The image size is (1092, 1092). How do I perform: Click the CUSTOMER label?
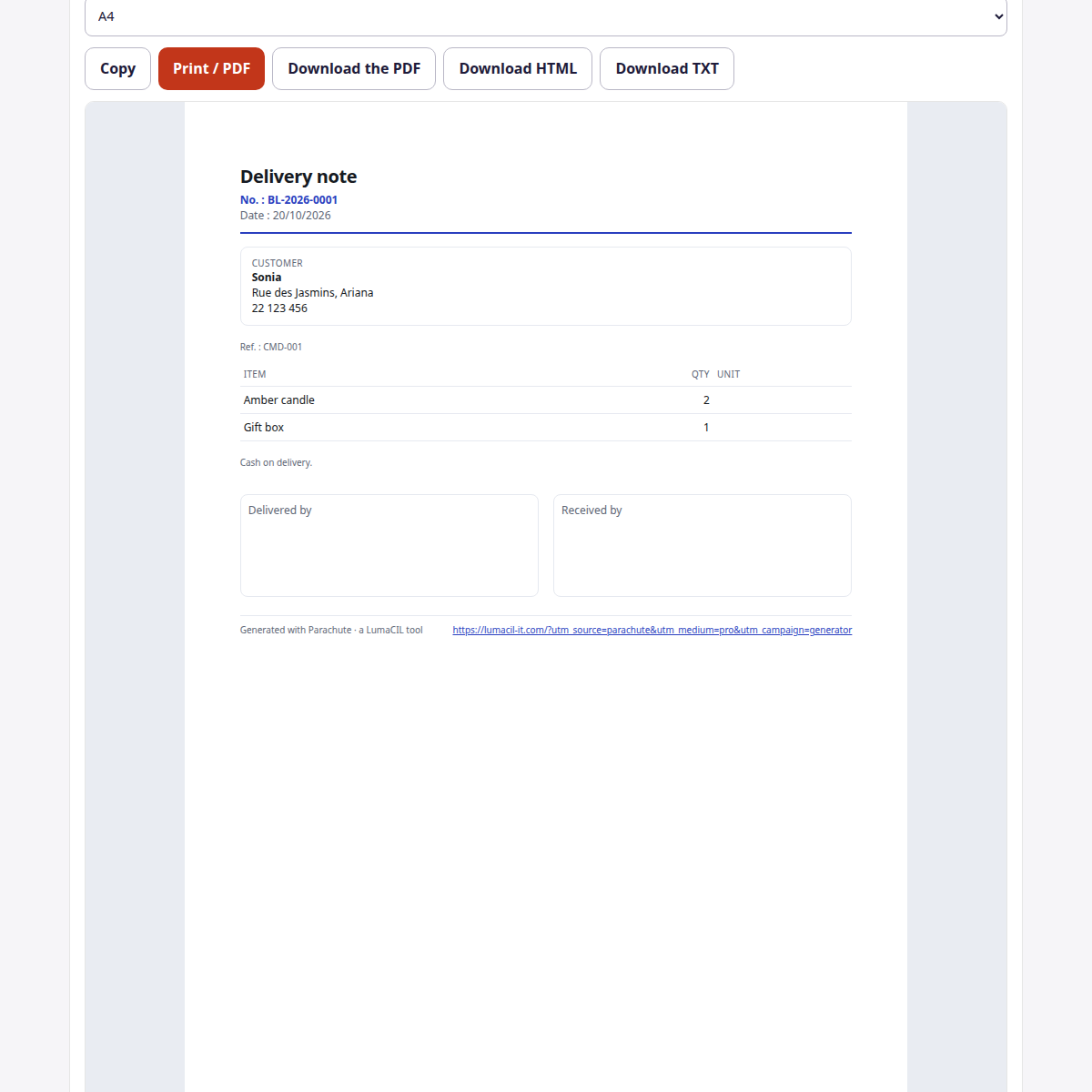click(x=278, y=263)
